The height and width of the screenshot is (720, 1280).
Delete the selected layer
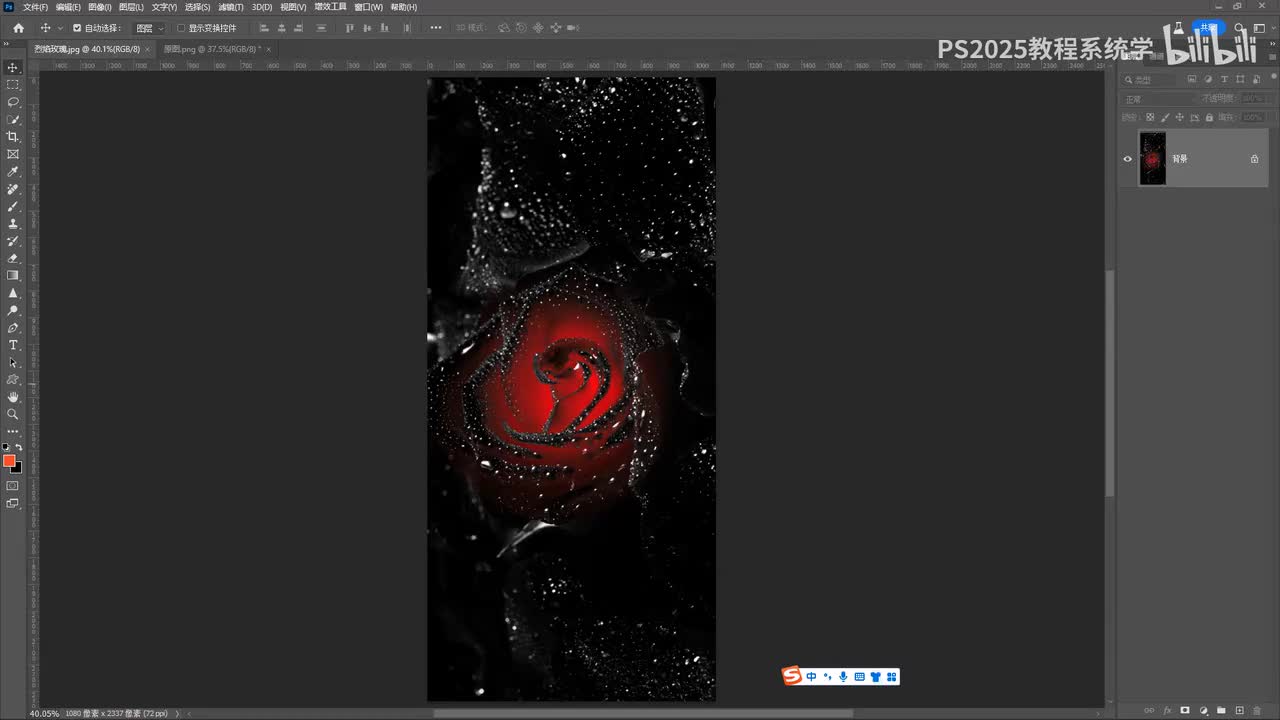click(x=1257, y=710)
